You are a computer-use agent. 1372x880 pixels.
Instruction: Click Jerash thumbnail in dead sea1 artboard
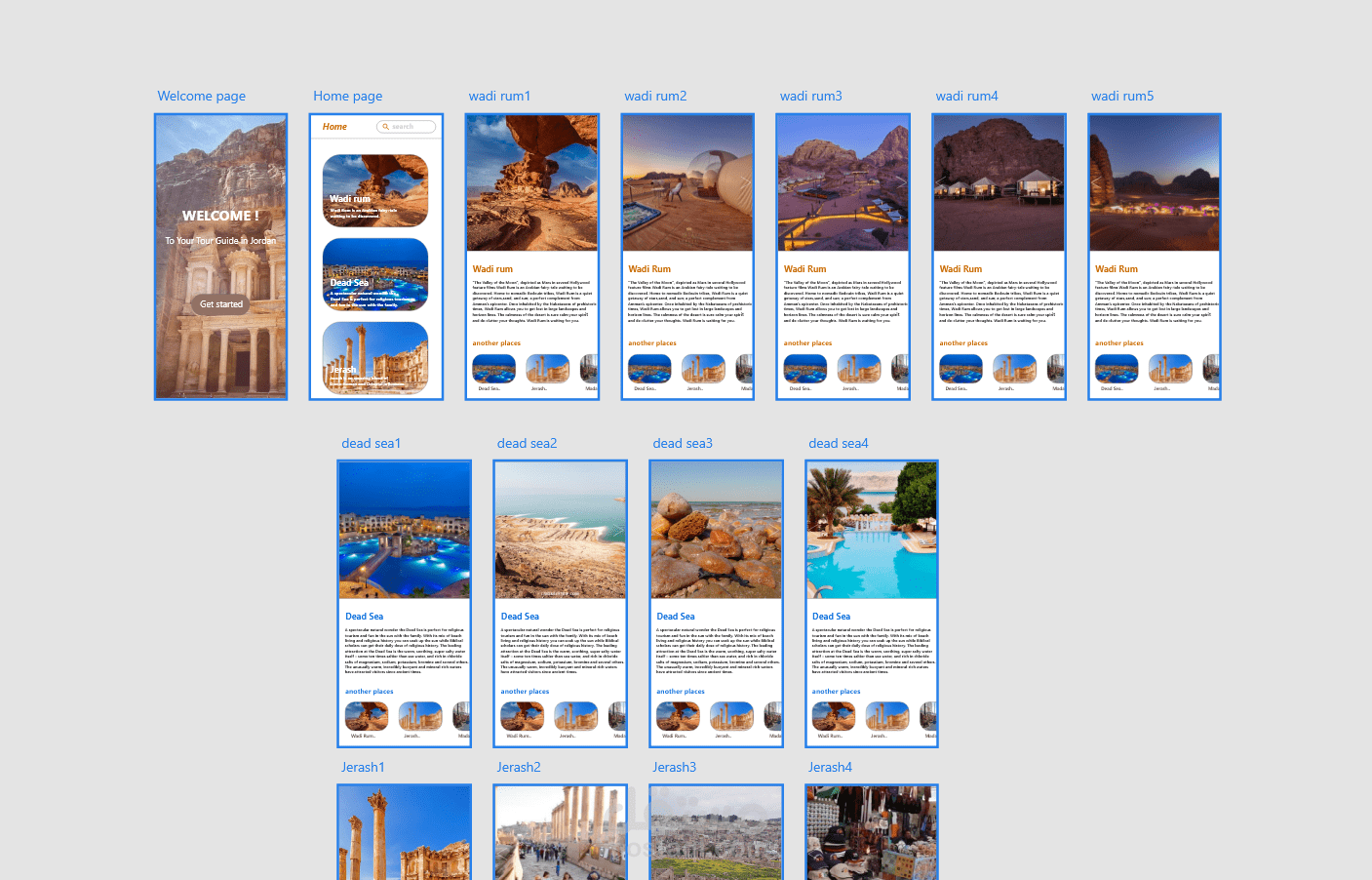click(420, 716)
